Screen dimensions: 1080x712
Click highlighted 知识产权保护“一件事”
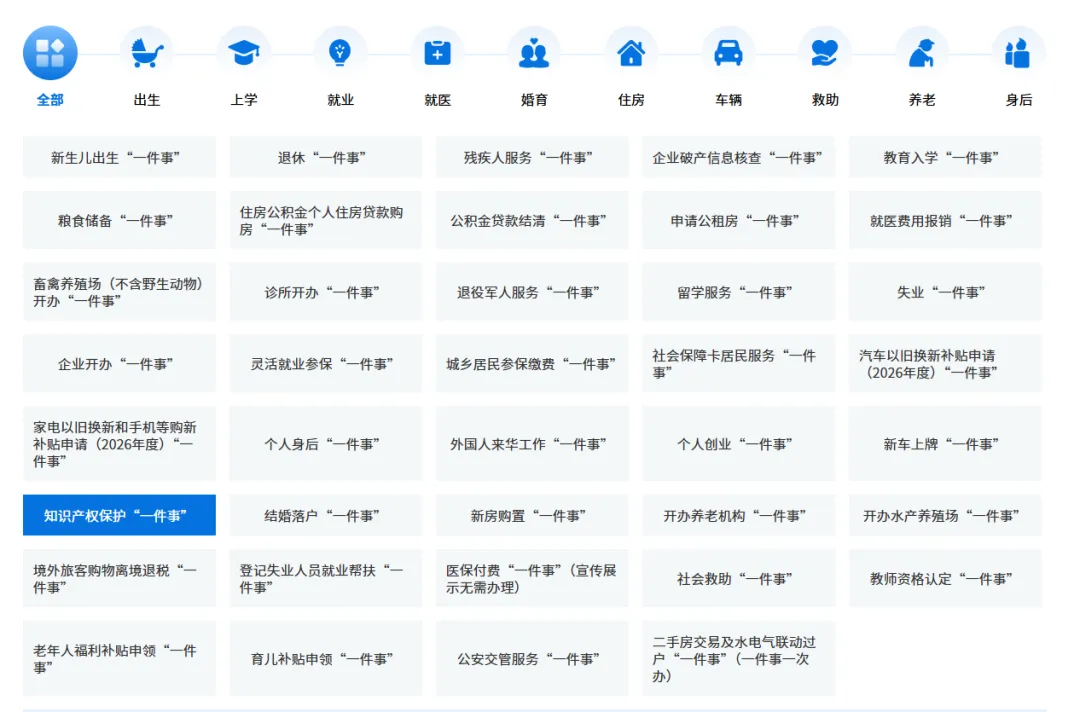[119, 515]
